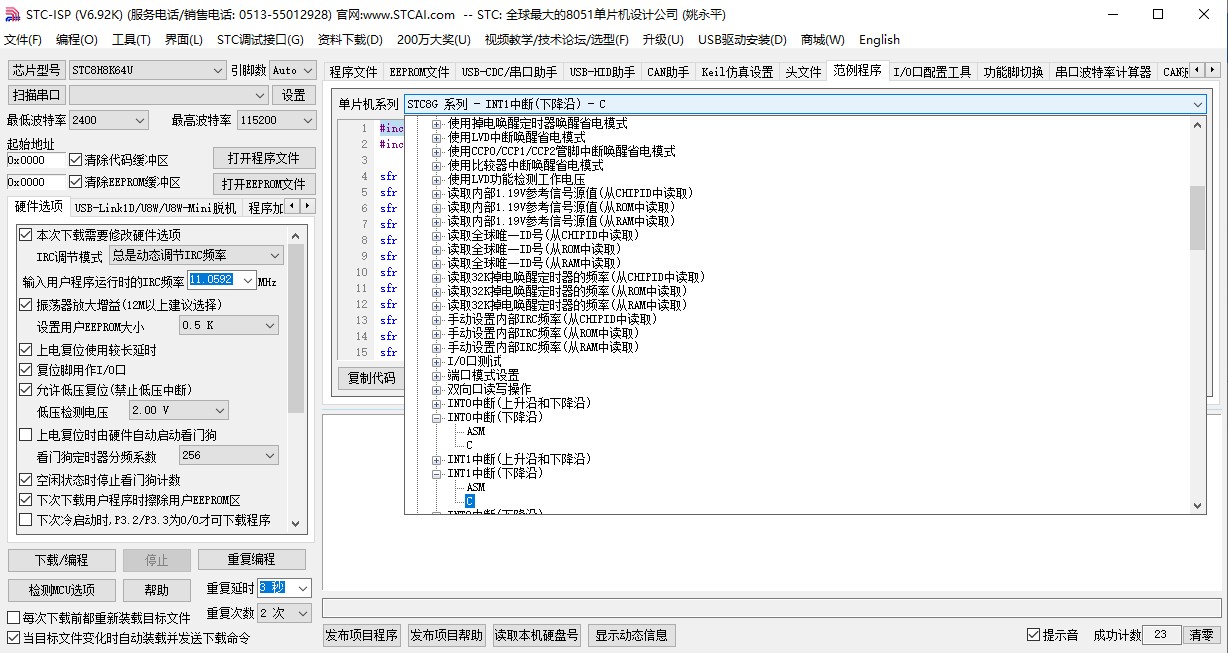The width and height of the screenshot is (1228, 653).
Task: Open the USB驱动安装(B) menu
Action: click(742, 40)
